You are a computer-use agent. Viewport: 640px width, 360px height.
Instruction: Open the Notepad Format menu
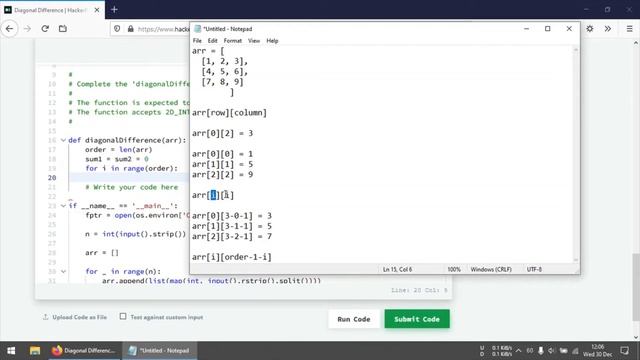click(233, 41)
